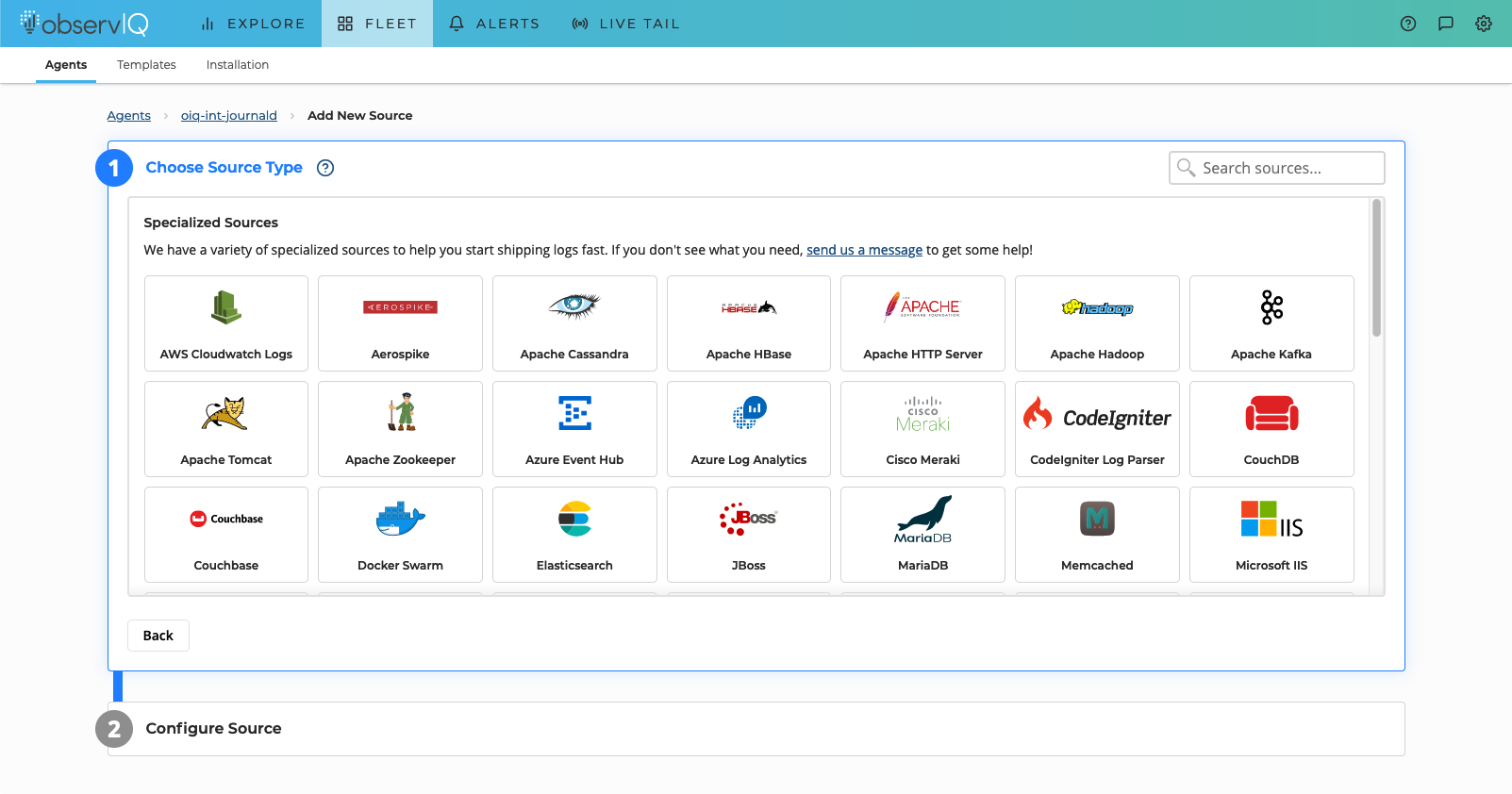
Task: Switch to the Agents tab
Action: point(66,65)
